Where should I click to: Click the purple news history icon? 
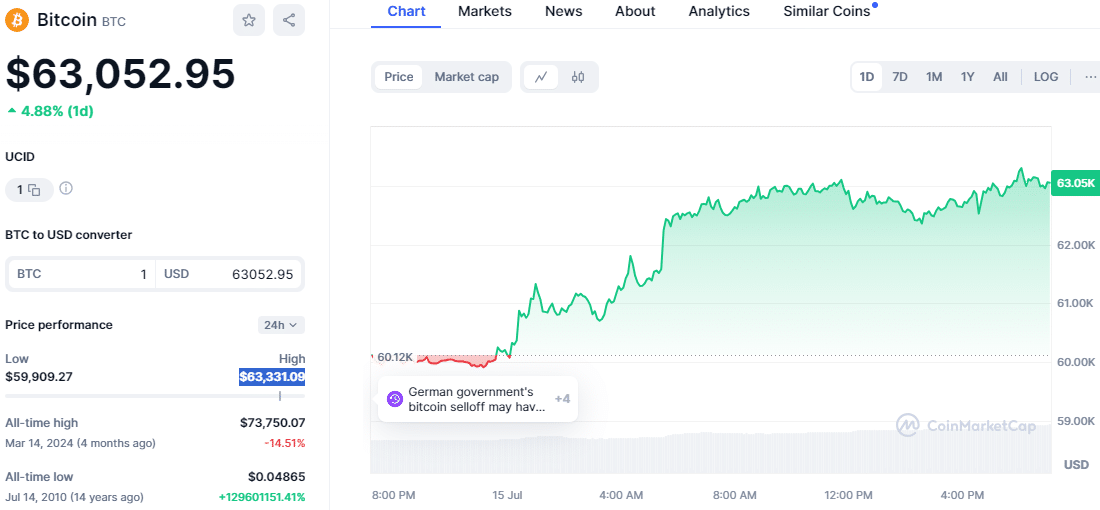[x=395, y=399]
